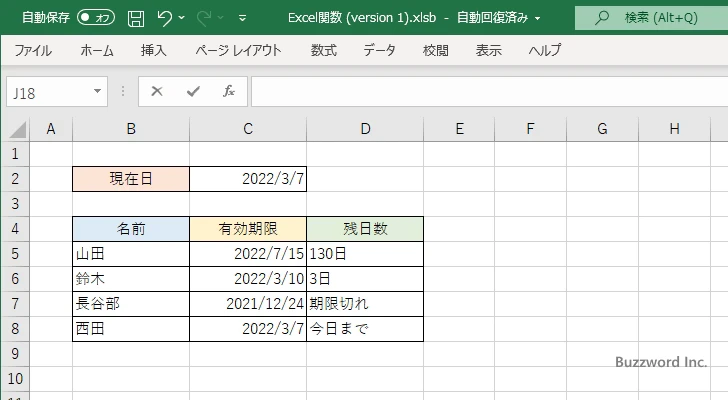Image resolution: width=728 pixels, height=400 pixels.
Task: Click into the formula bar input
Action: point(489,91)
